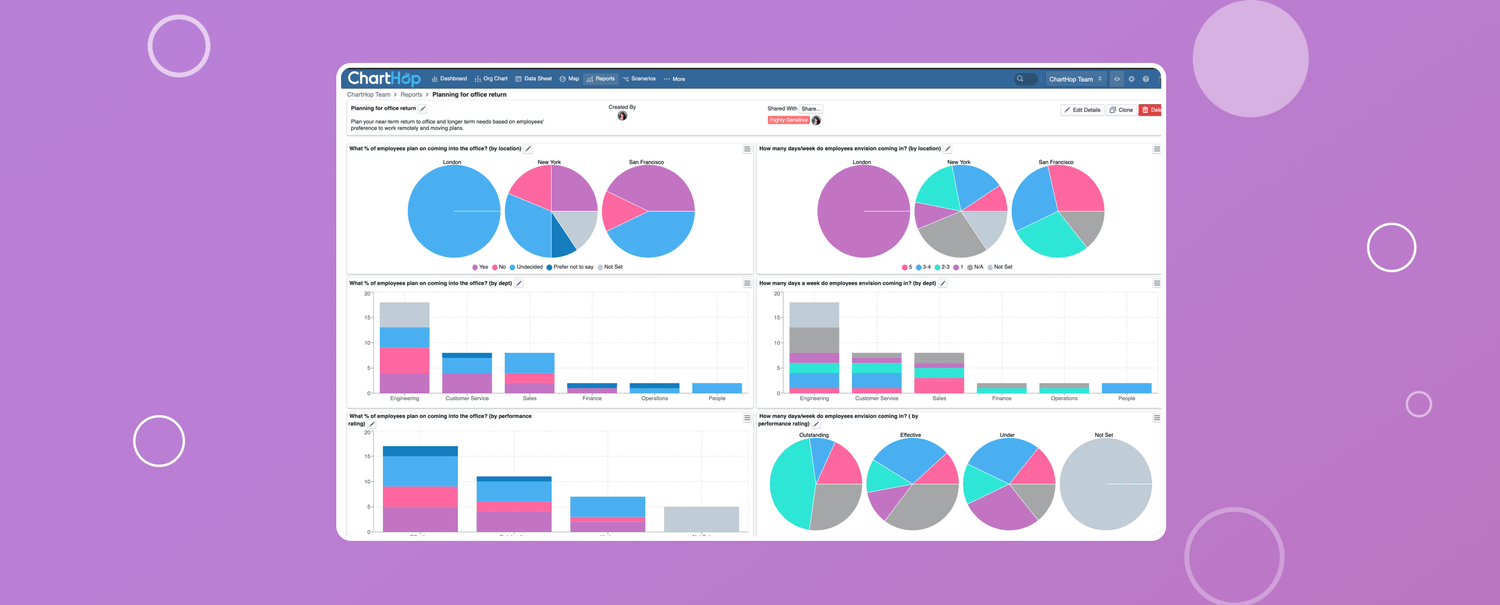
Task: Click the pencil icon beside the report title
Action: pyautogui.click(x=423, y=109)
